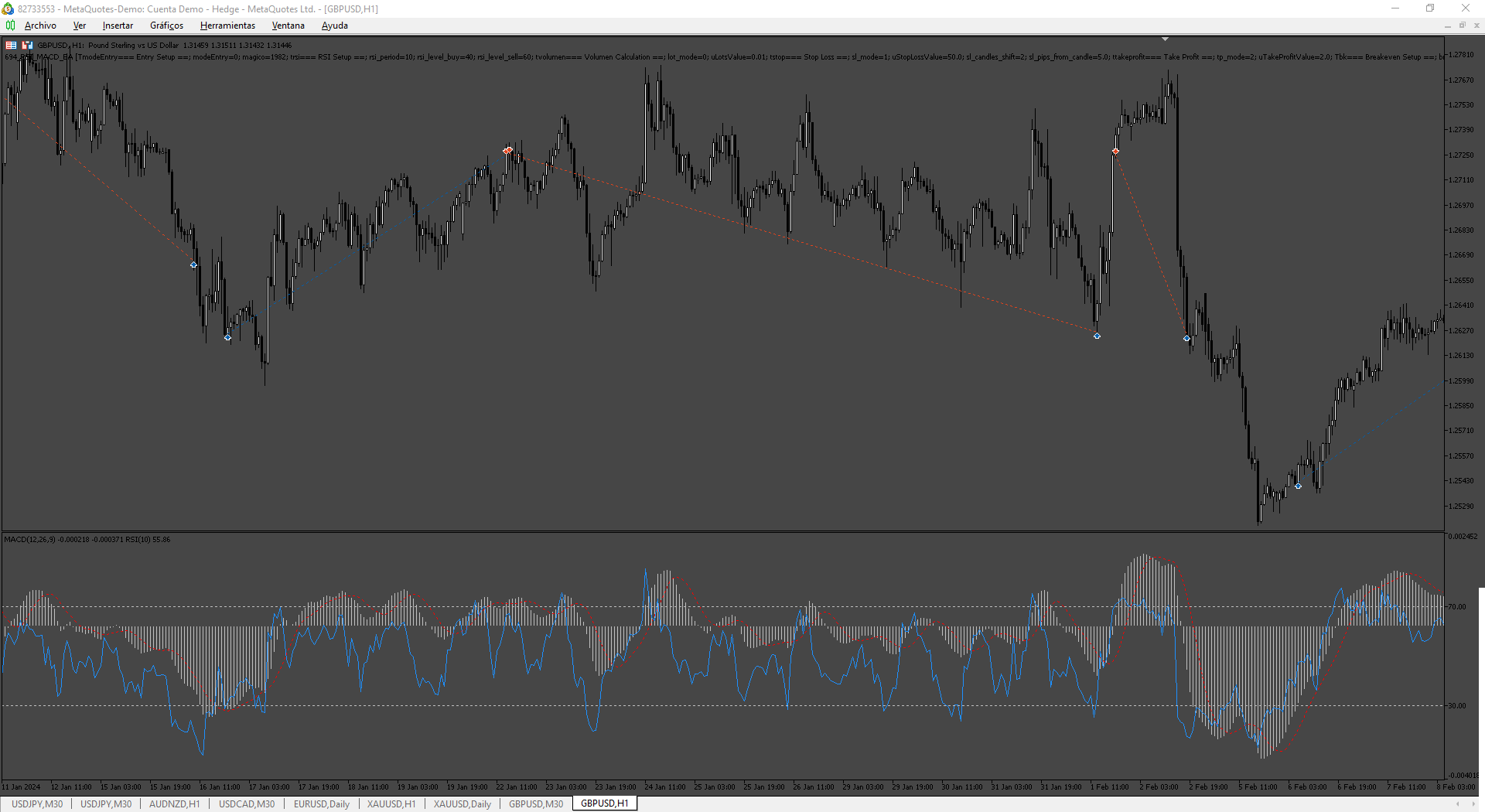Expand the Gráficos menu
The height and width of the screenshot is (812, 1485).
tap(166, 26)
